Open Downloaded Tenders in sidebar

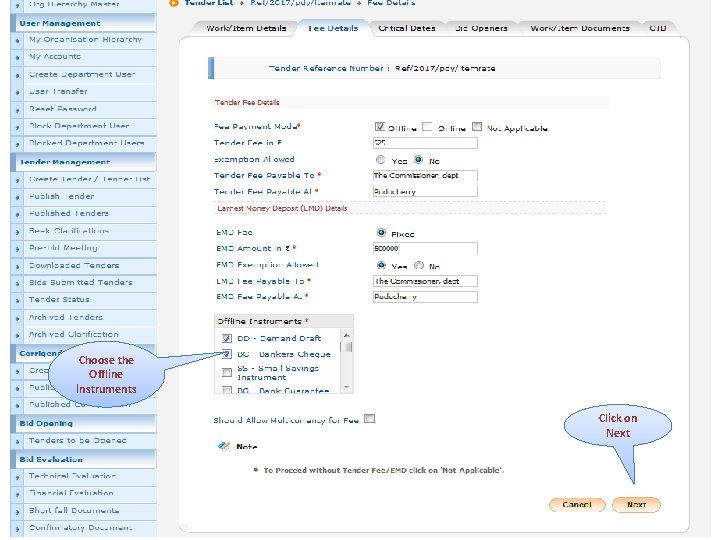74,265
